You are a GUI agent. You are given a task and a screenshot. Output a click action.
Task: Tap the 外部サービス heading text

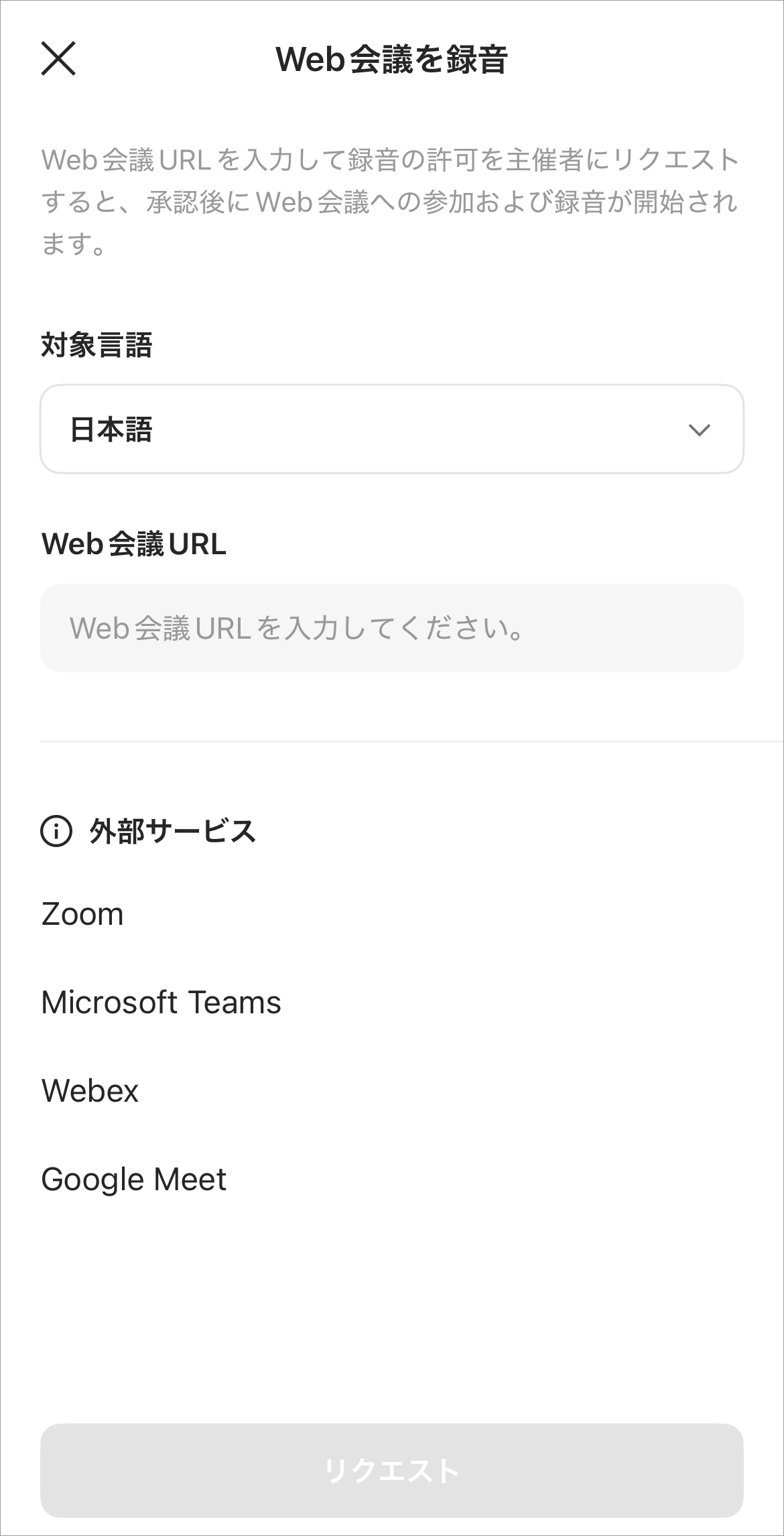(173, 832)
